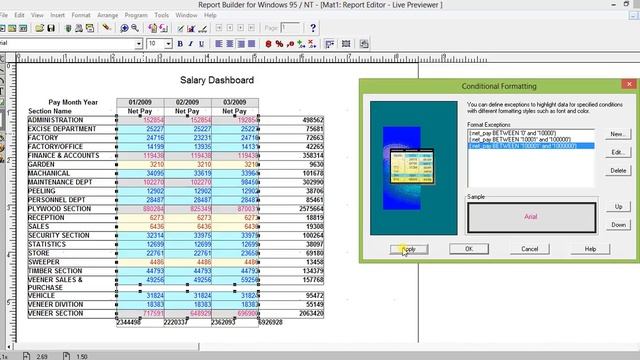This screenshot has width=640, height=360.
Task: Click the PLYWOOD SECTION row label
Action: (60, 209)
